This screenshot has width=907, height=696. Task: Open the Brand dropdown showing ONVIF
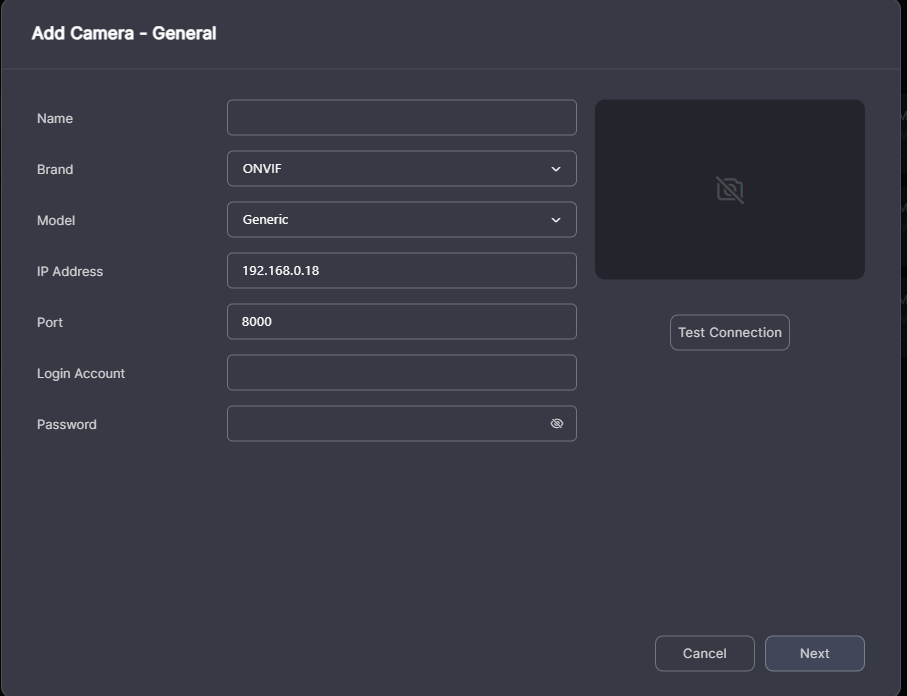click(x=401, y=168)
